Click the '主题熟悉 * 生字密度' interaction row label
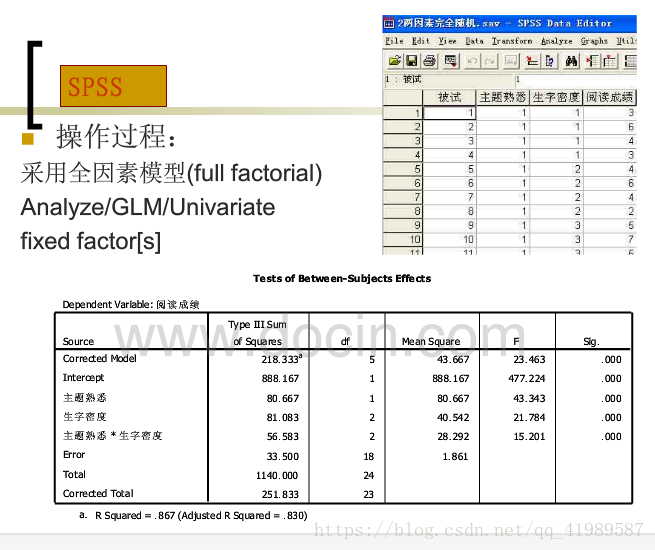The height and width of the screenshot is (550, 655). pyautogui.click(x=112, y=436)
